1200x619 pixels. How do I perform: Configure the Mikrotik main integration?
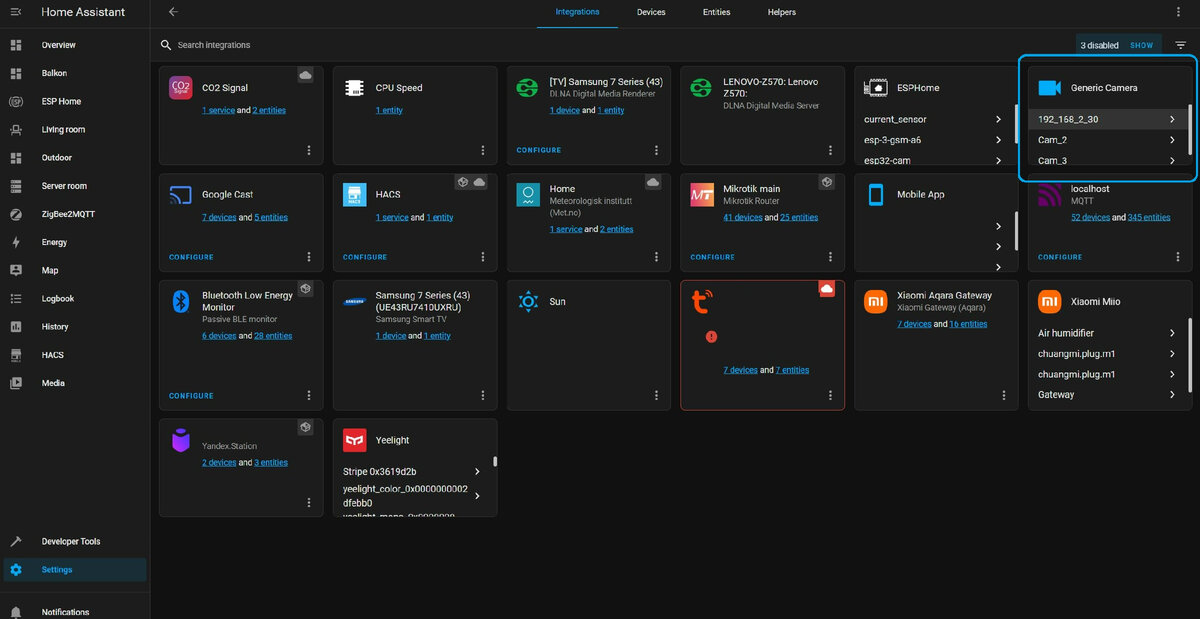[x=713, y=257]
